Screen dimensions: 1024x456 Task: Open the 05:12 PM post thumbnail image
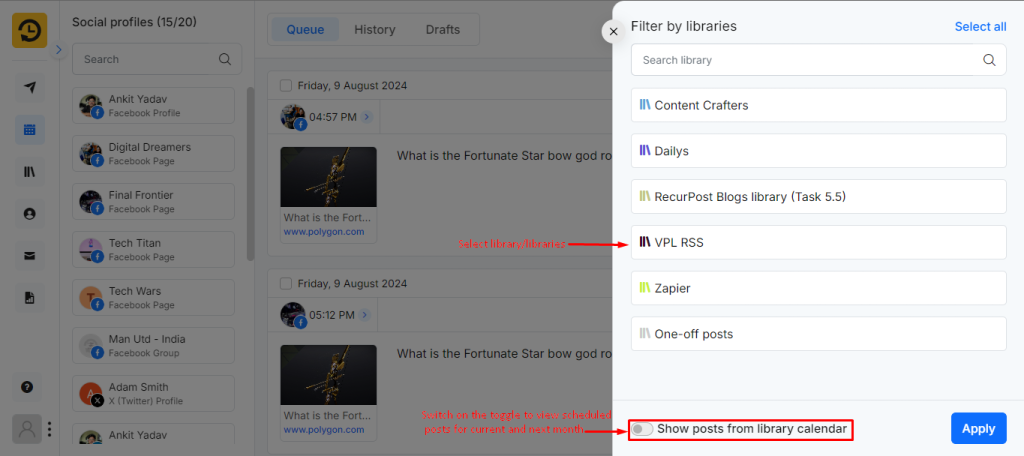[328, 375]
